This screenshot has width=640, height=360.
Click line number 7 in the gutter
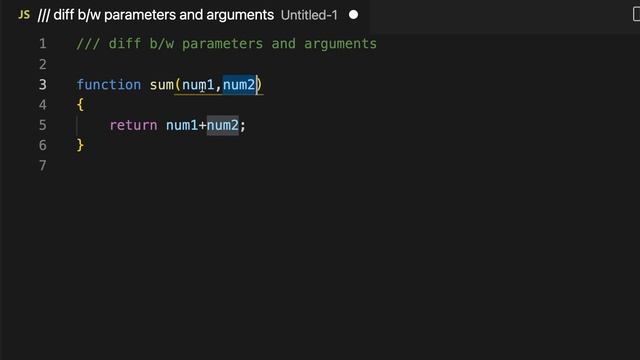pos(42,166)
